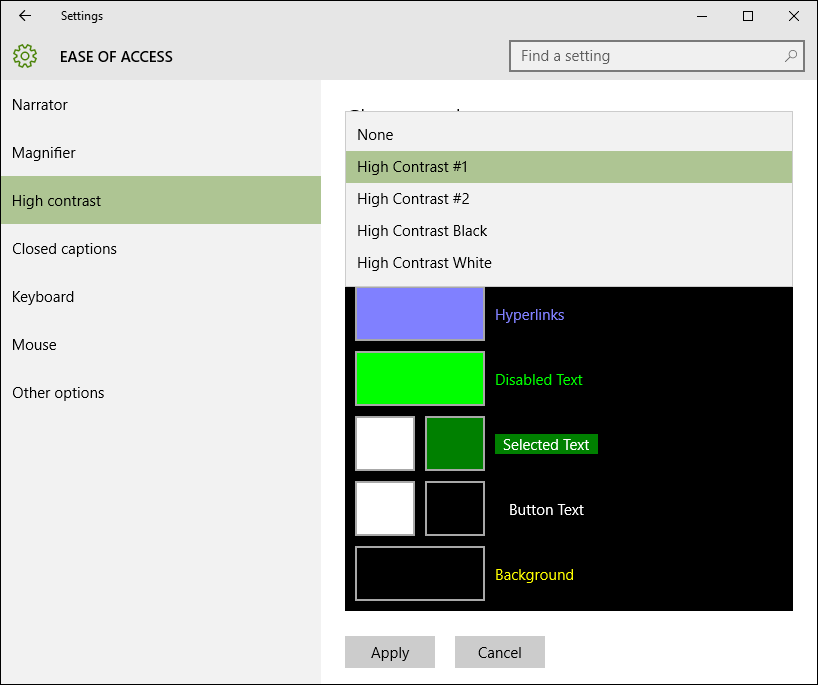
Task: Select None from the theme dropdown
Action: point(568,135)
